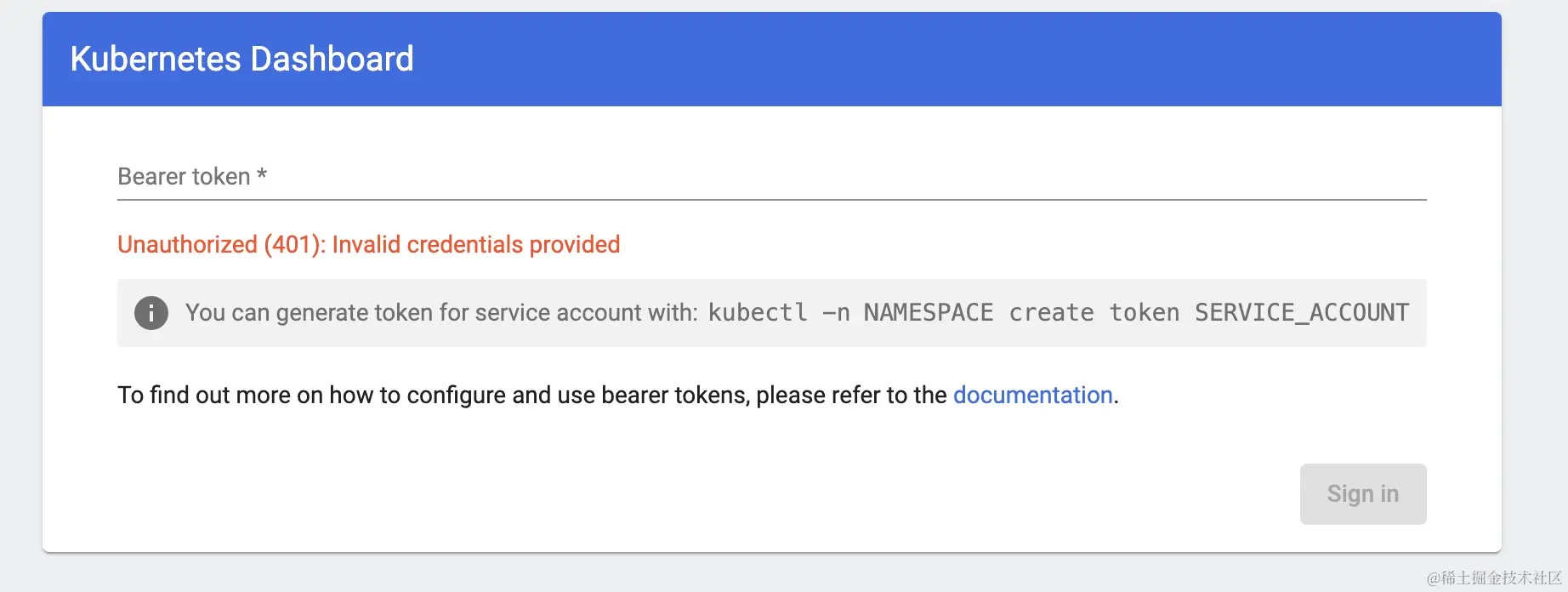Open the documentation link

1032,395
